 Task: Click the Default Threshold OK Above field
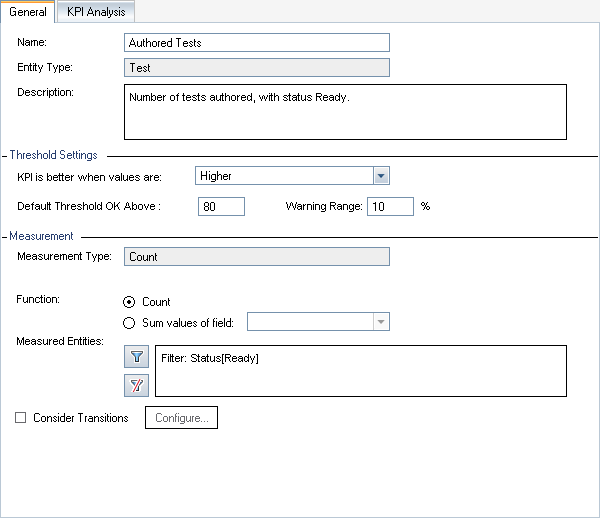tap(221, 207)
